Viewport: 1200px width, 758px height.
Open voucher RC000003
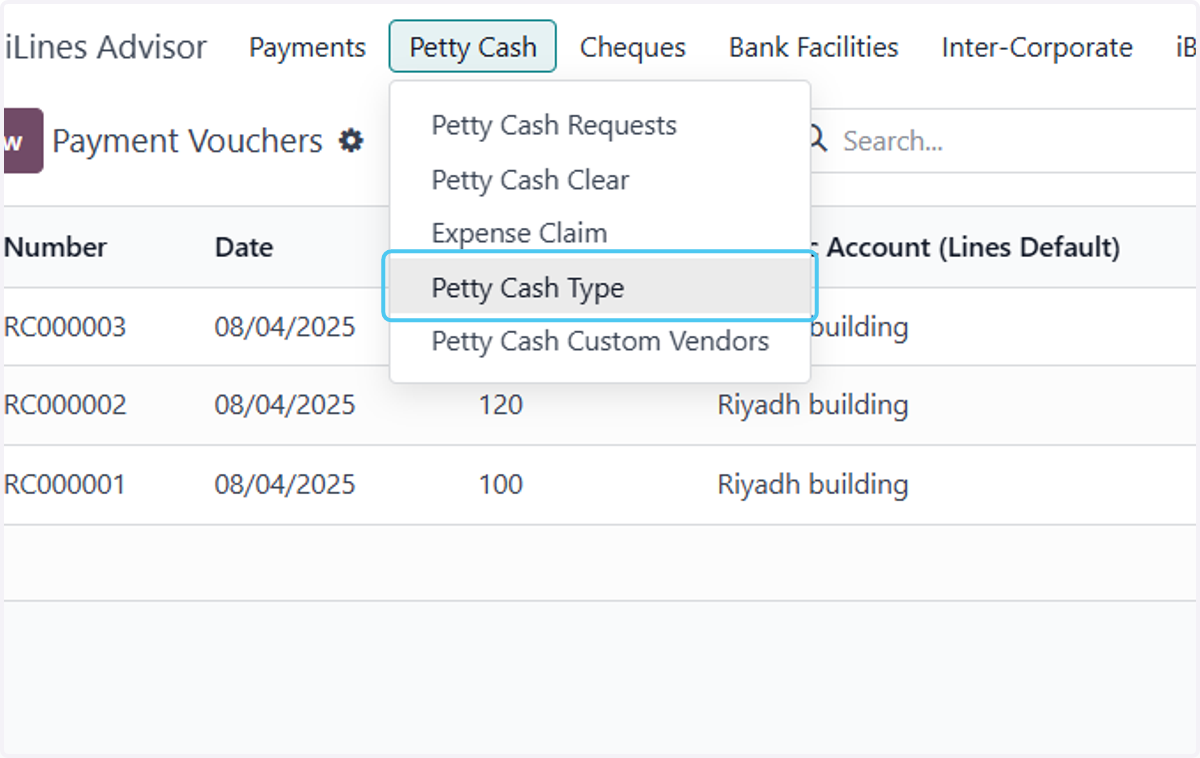pyautogui.click(x=65, y=327)
